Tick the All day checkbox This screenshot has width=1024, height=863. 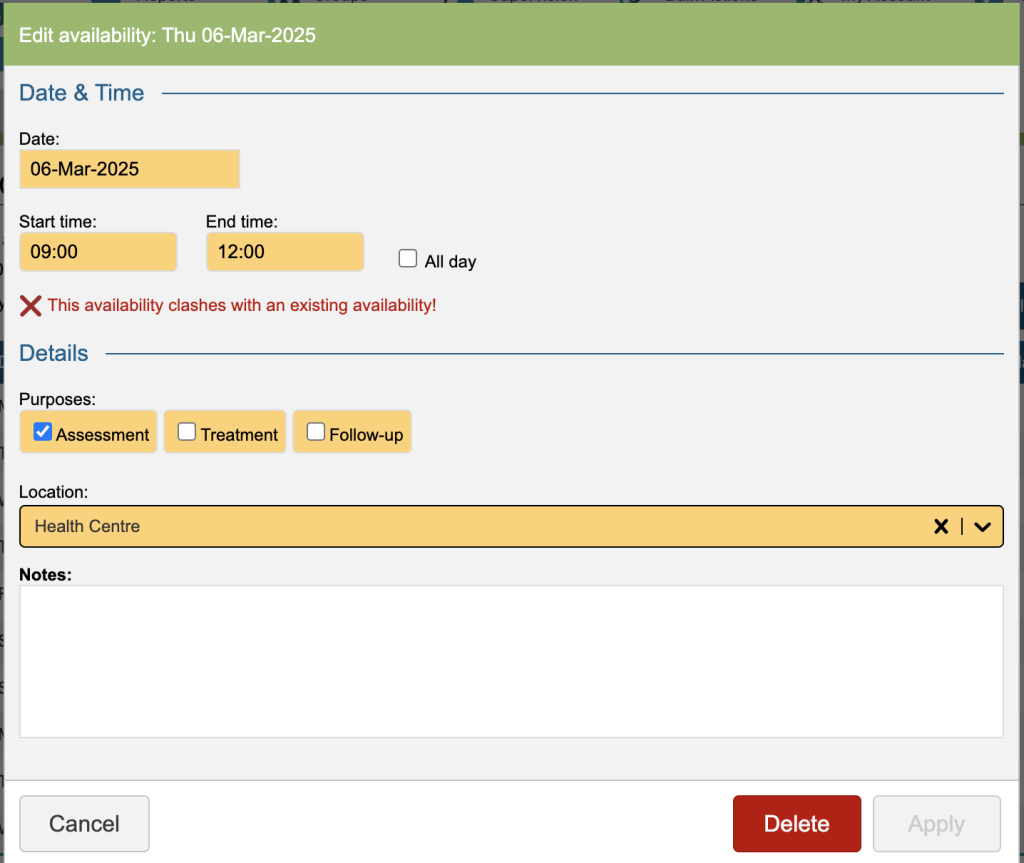pyautogui.click(x=408, y=259)
